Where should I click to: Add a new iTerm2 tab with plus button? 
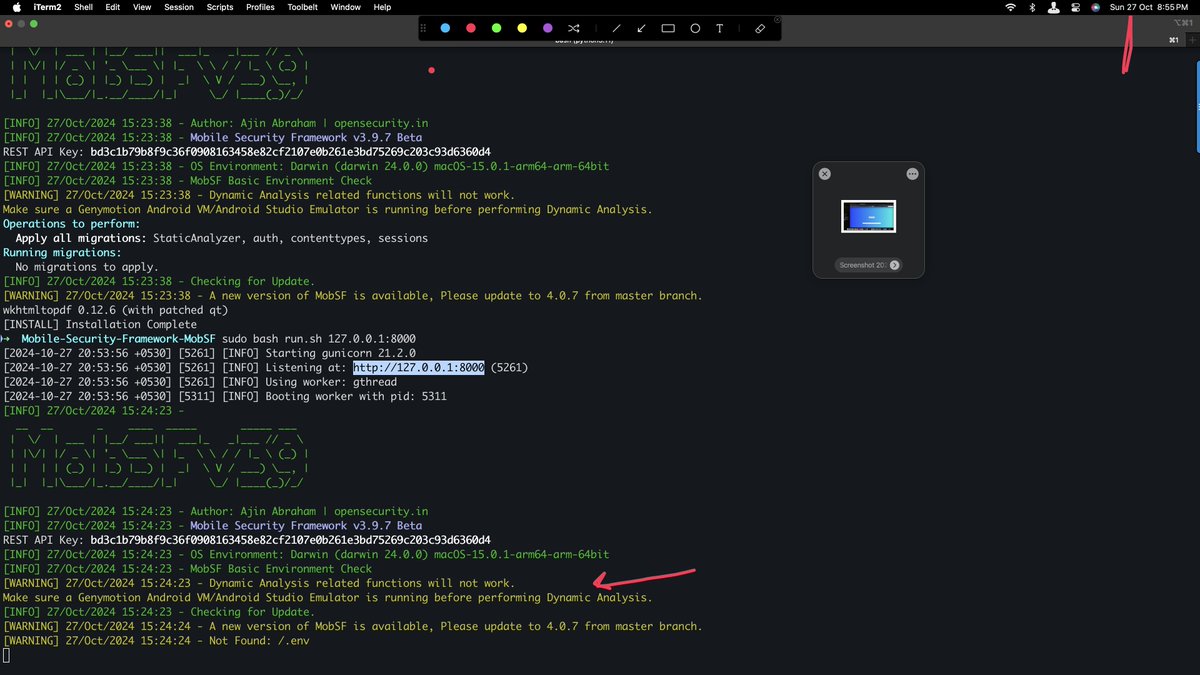coord(1191,39)
